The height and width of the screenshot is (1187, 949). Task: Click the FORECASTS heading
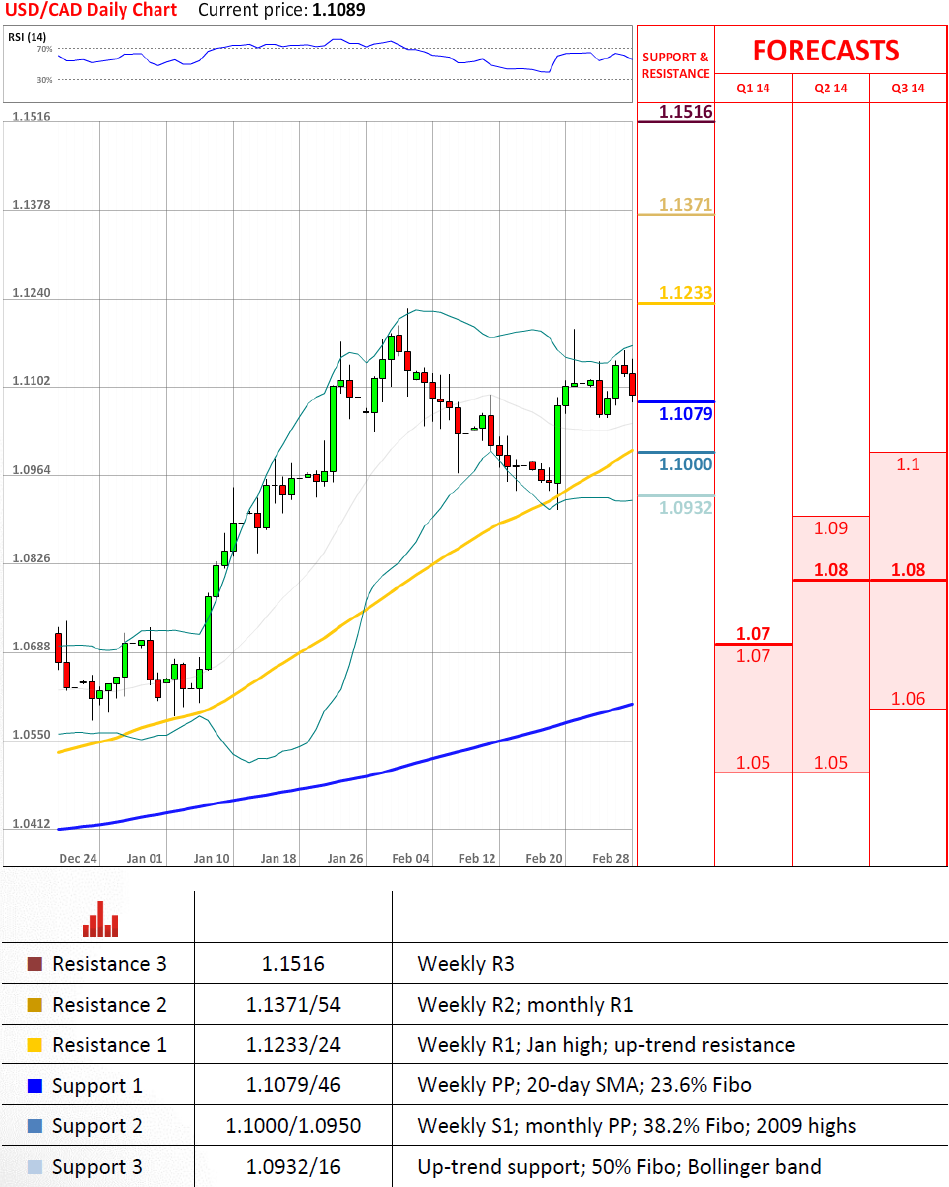[x=826, y=51]
